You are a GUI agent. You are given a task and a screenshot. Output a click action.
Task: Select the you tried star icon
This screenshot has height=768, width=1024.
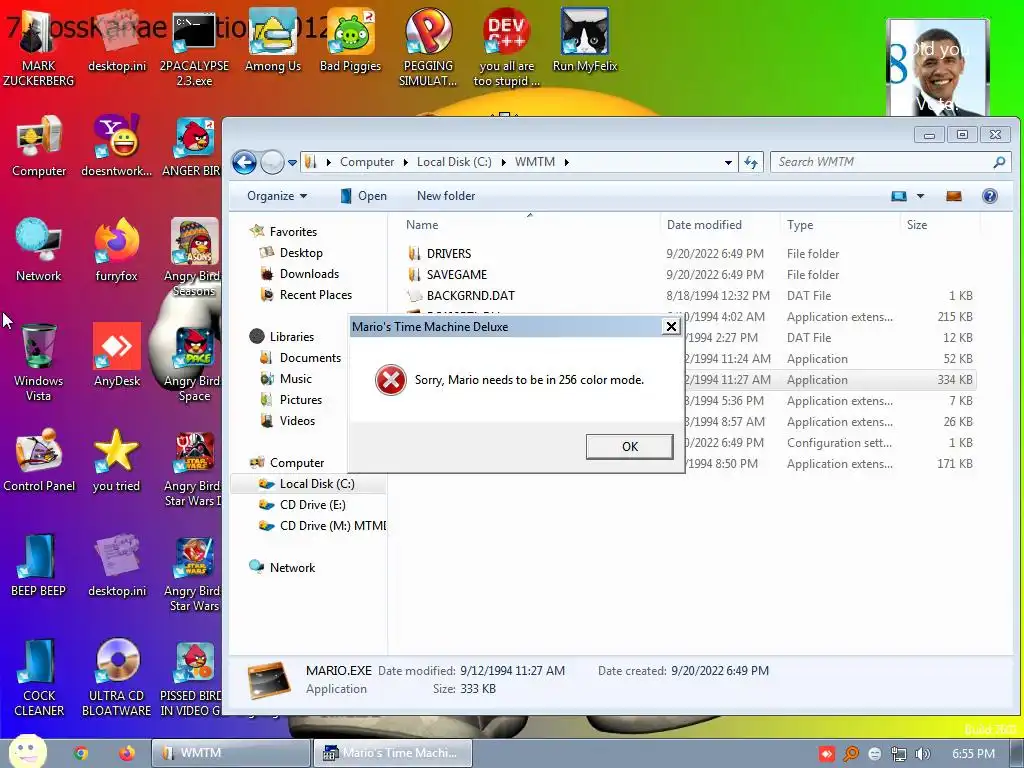pyautogui.click(x=116, y=461)
